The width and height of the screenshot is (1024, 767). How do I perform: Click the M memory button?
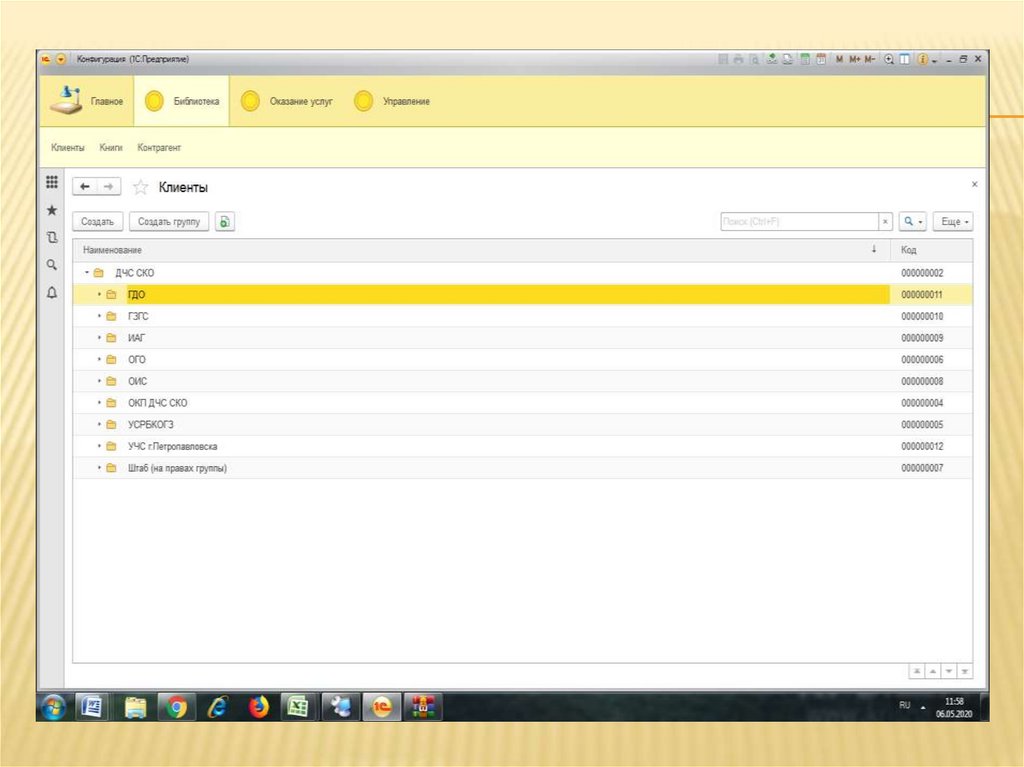(839, 59)
